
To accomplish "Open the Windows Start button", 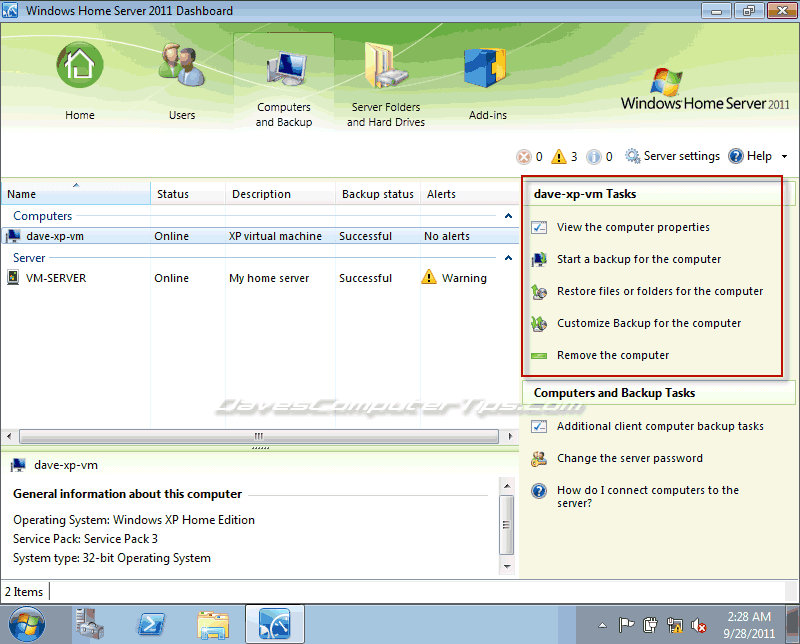I will 27,624.
